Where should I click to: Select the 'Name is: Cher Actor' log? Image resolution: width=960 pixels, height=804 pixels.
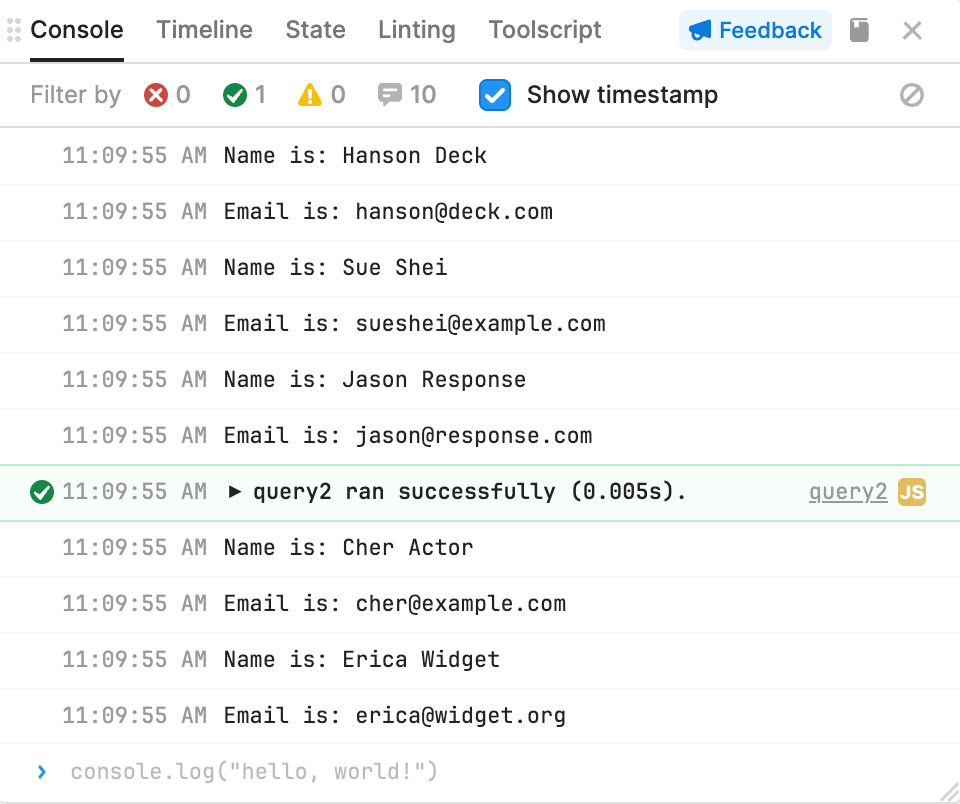click(480, 547)
